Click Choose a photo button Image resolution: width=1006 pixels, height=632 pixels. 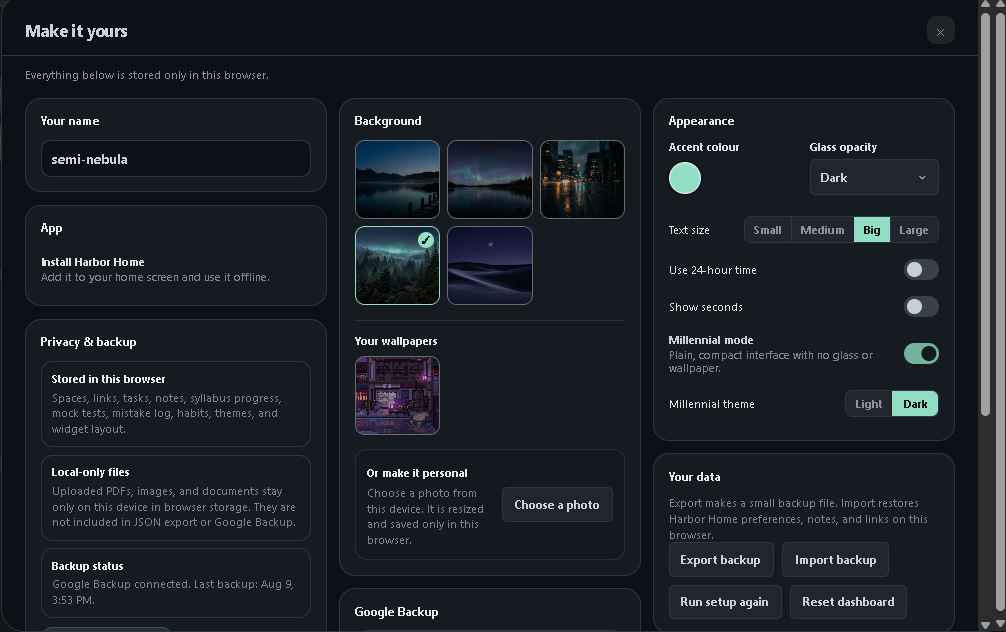557,505
